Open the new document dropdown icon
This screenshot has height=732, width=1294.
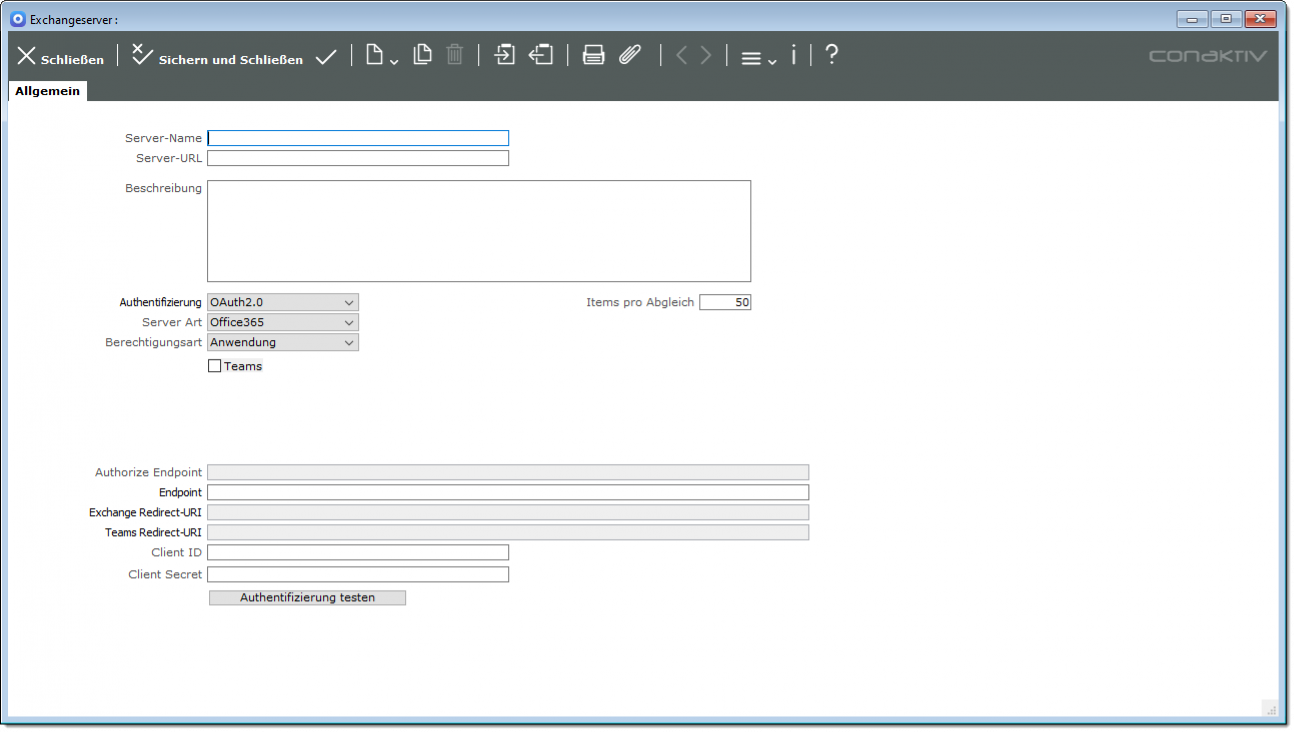[381, 56]
